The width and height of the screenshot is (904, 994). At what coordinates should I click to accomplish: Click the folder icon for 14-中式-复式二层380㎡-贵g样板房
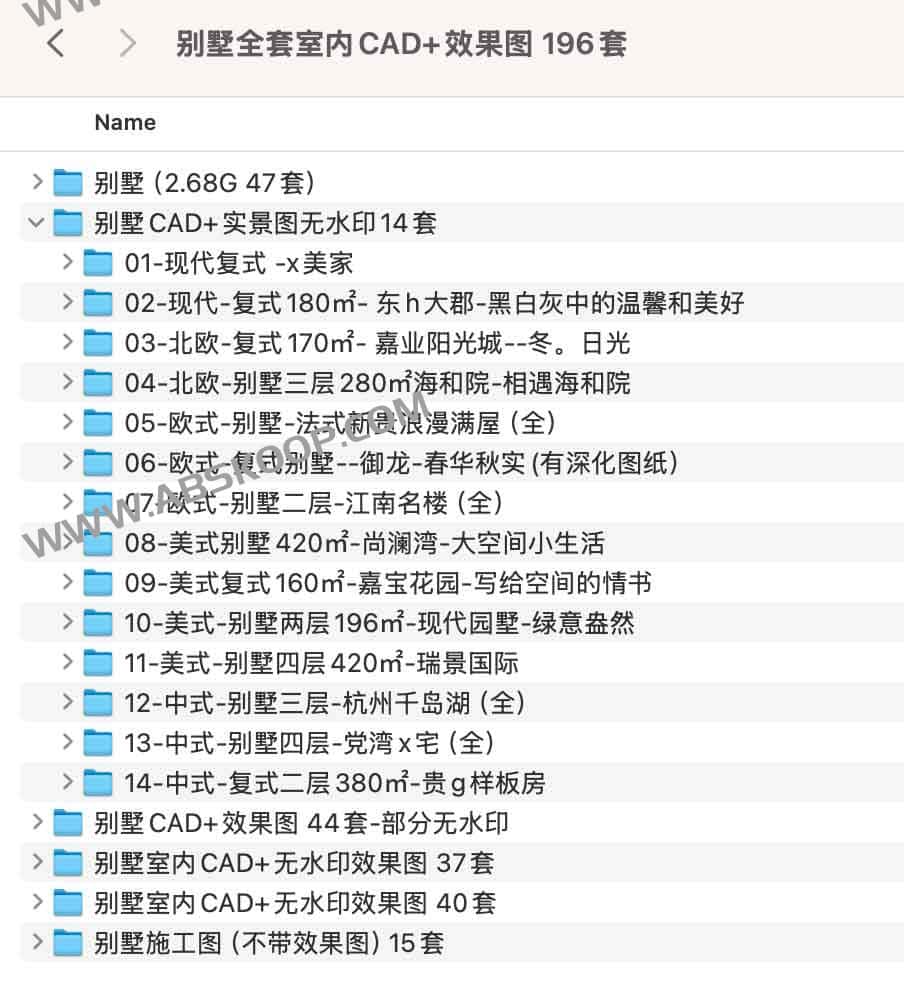(97, 783)
